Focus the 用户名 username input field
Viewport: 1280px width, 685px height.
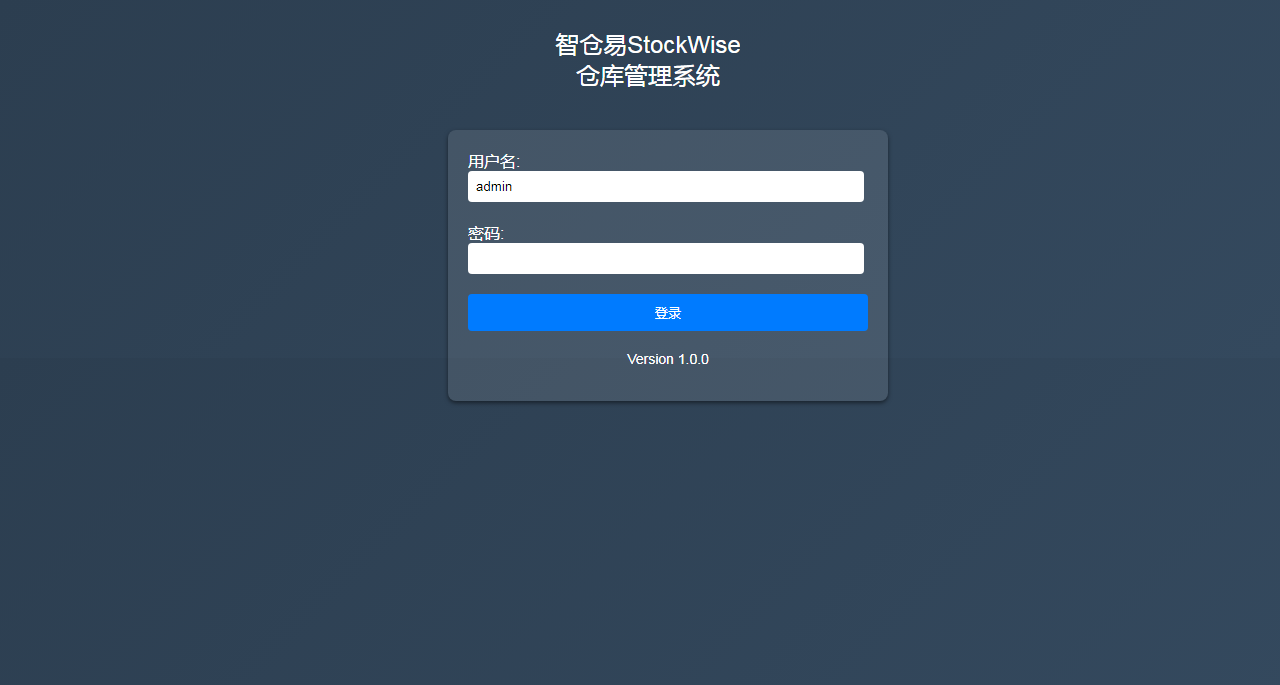(666, 186)
